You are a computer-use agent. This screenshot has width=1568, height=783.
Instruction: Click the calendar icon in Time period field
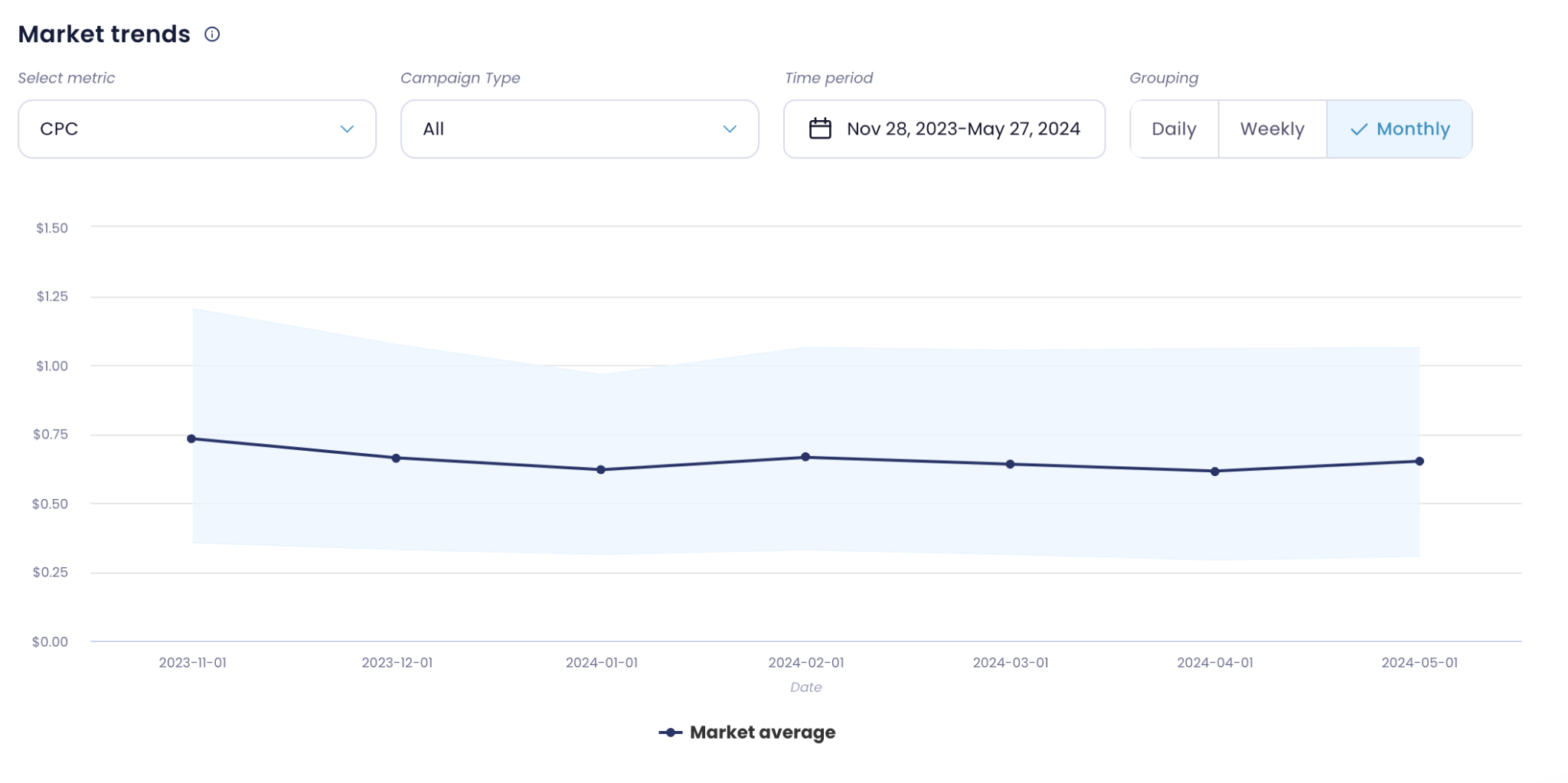[819, 129]
